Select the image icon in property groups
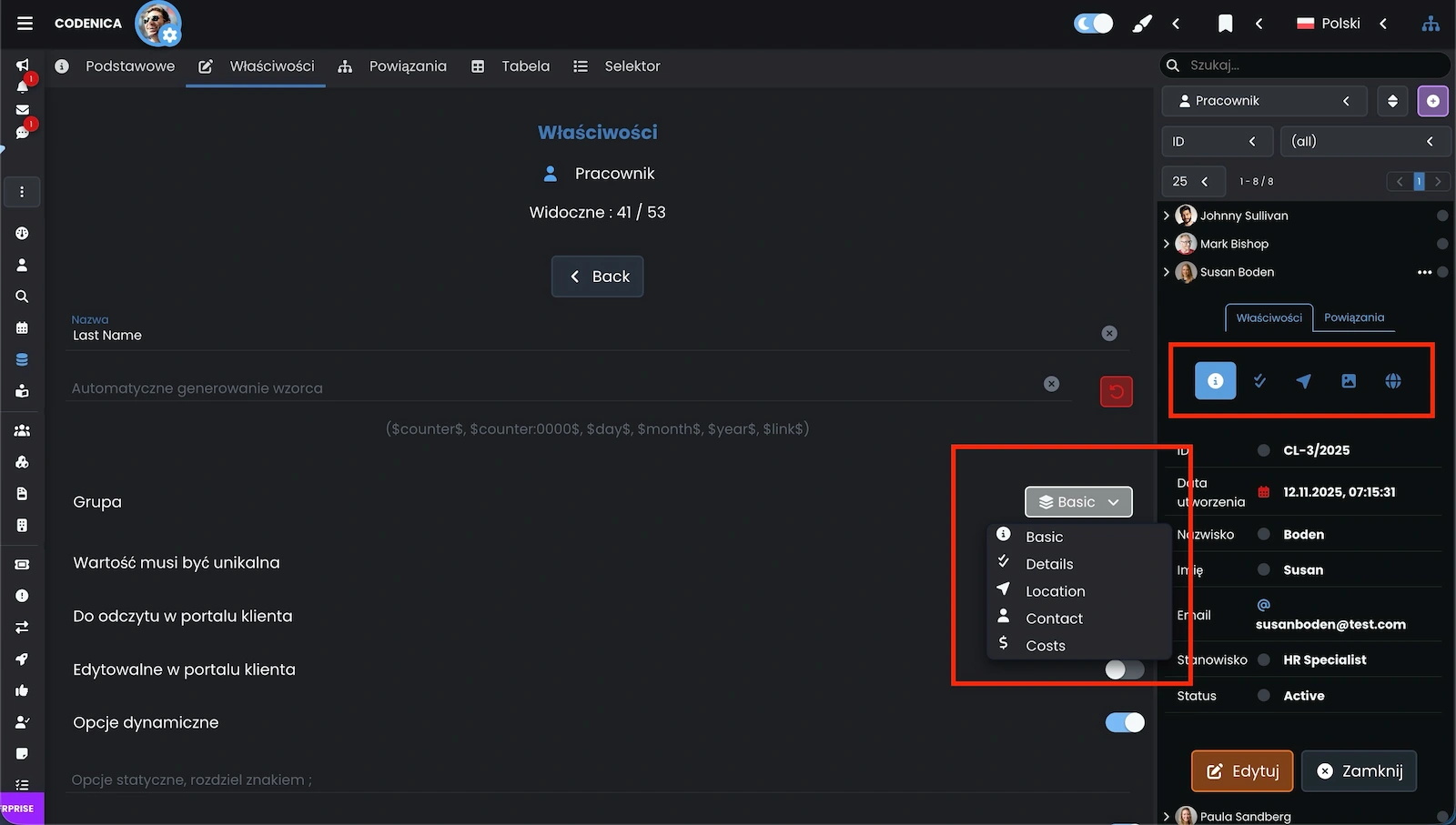This screenshot has height=825, width=1456. pos(1348,381)
